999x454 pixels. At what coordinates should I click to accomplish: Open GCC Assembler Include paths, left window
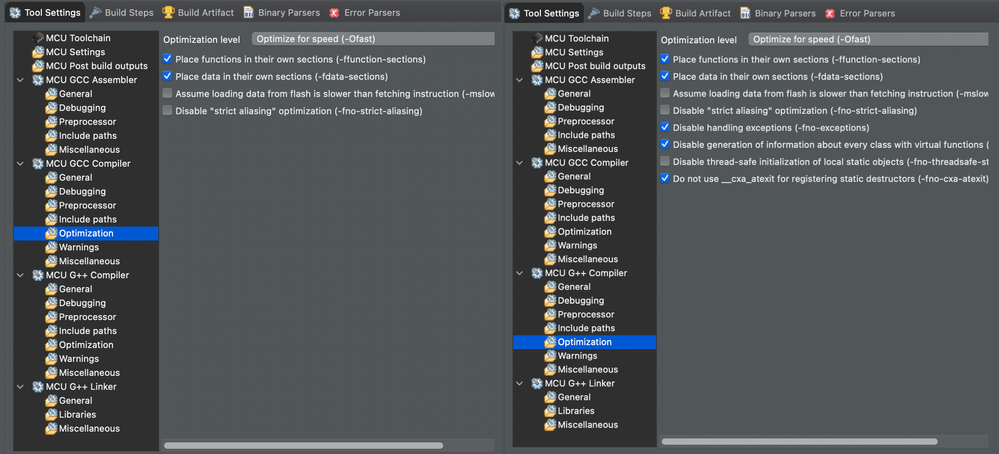(87, 136)
